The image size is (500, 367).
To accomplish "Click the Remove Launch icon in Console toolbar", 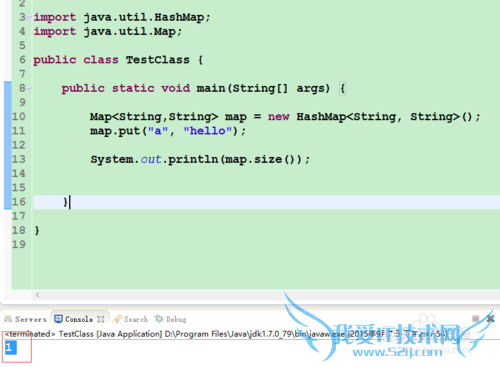I will coord(490,319).
